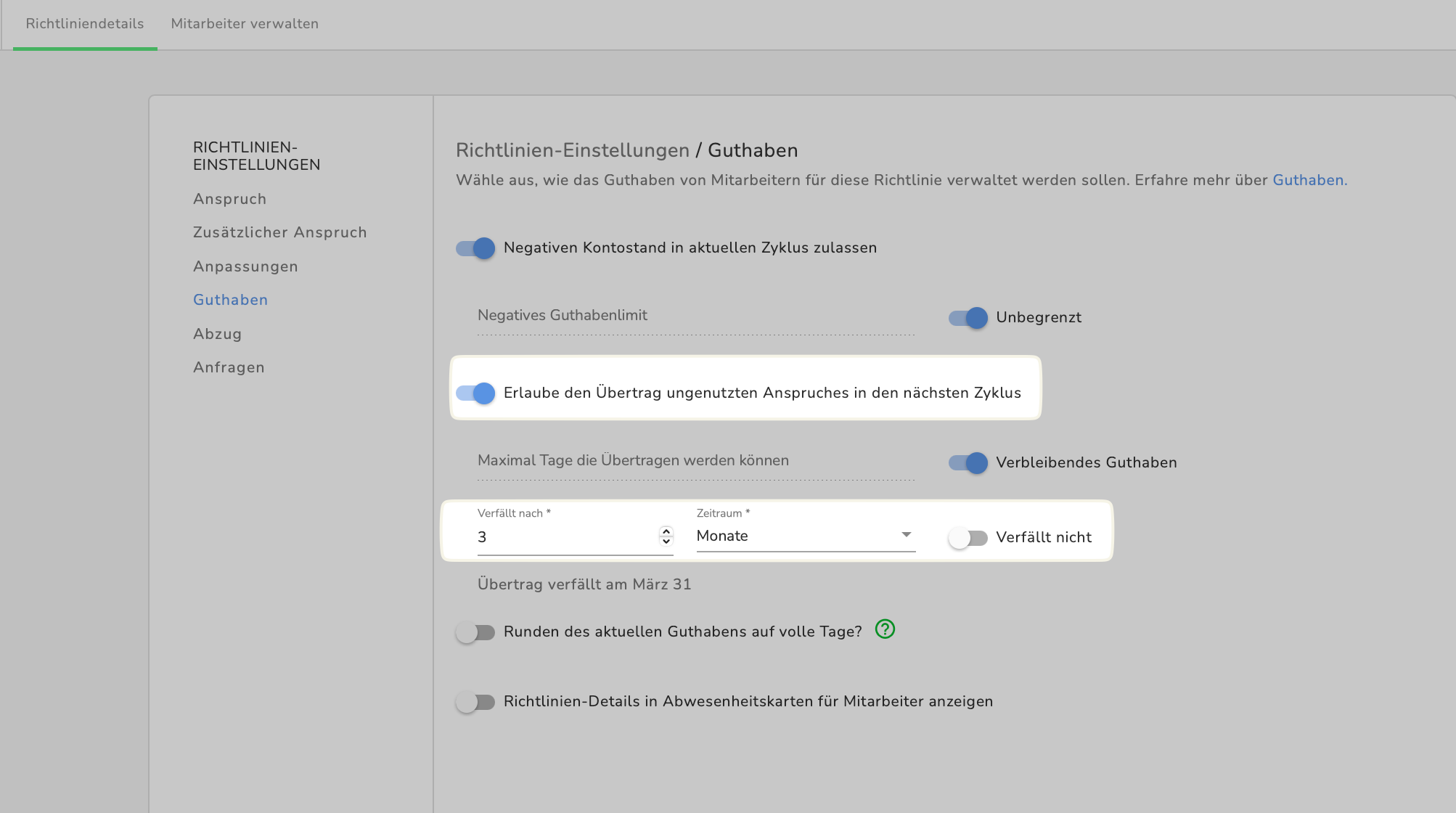Select Anfragen in the sidebar
This screenshot has width=1456, height=813.
tap(229, 367)
